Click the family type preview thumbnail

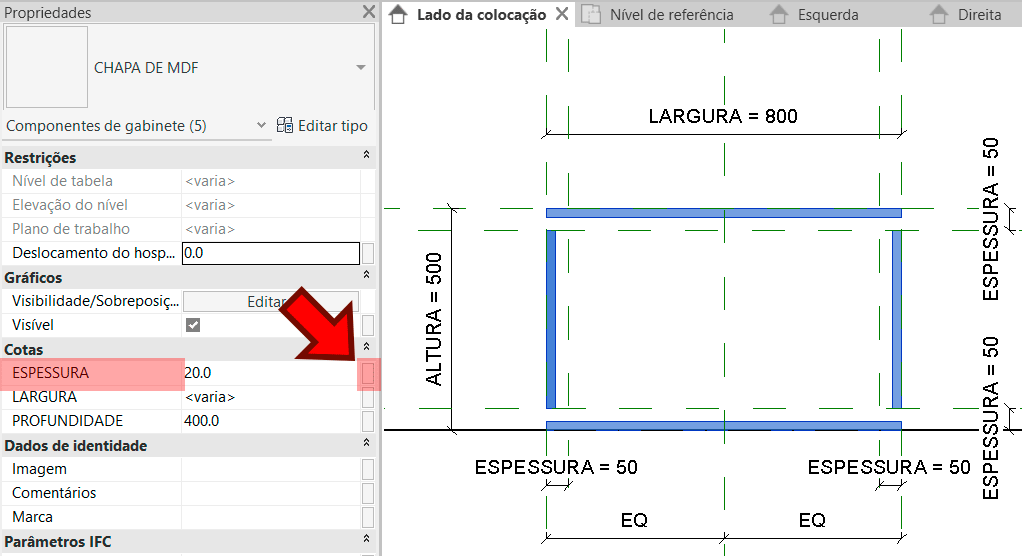tap(46, 66)
